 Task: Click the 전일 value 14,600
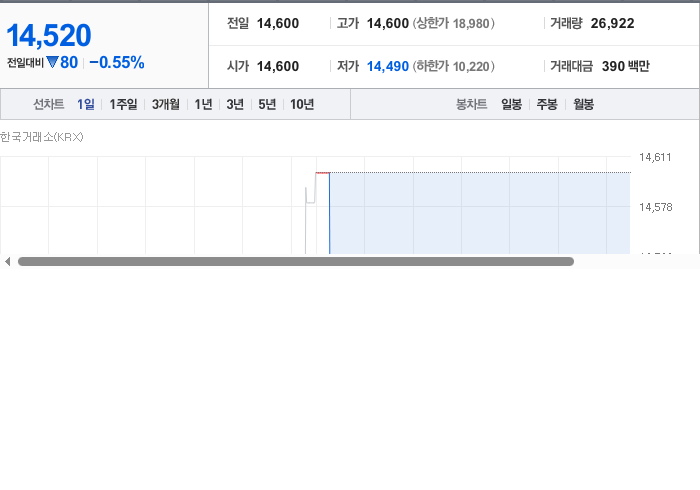click(x=278, y=23)
